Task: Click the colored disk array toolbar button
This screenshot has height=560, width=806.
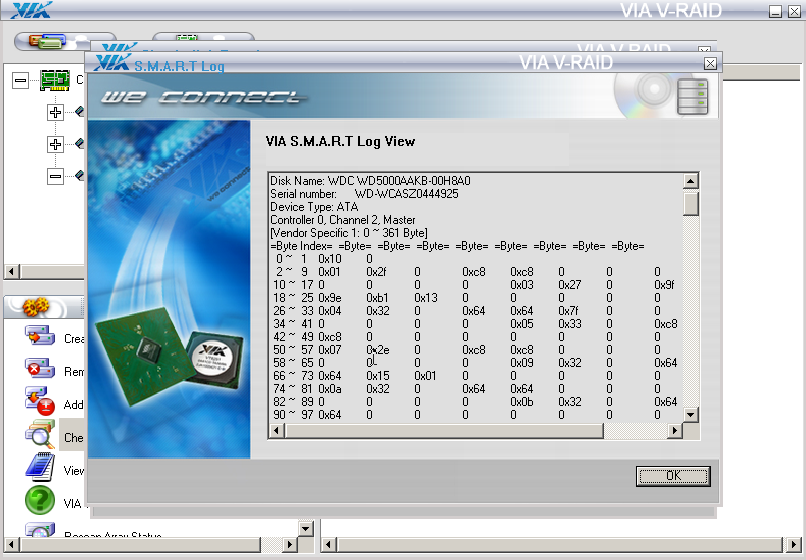Action: [x=47, y=41]
